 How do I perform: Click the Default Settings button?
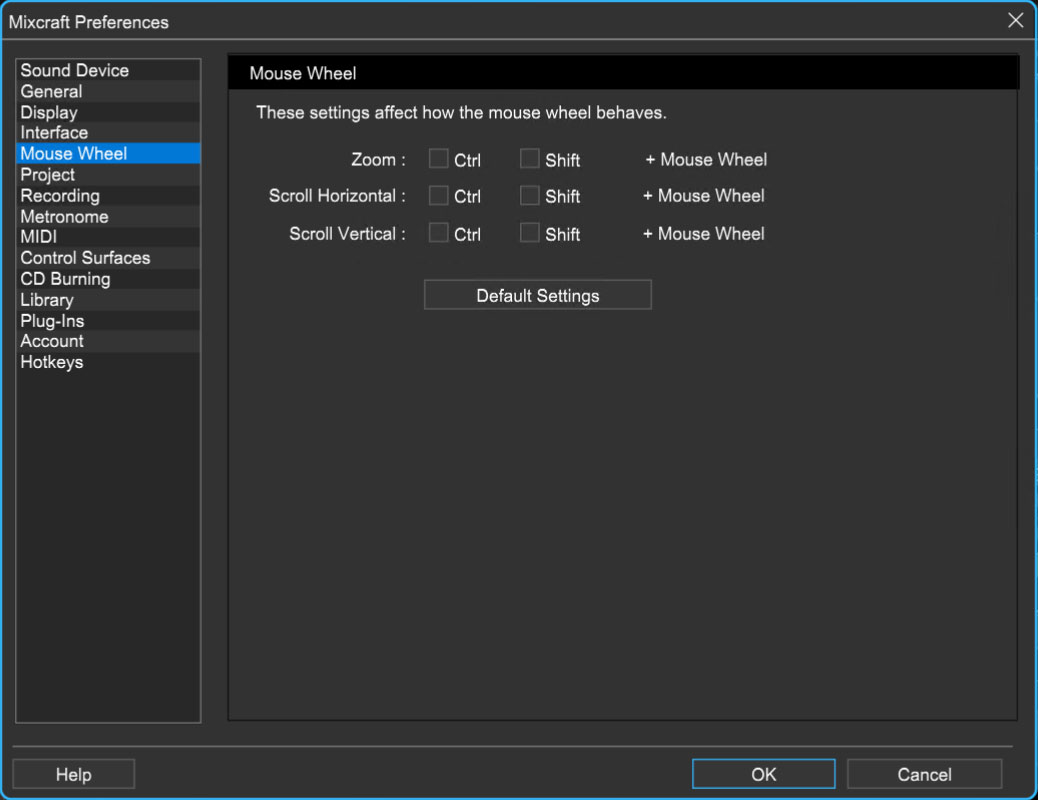pos(538,295)
